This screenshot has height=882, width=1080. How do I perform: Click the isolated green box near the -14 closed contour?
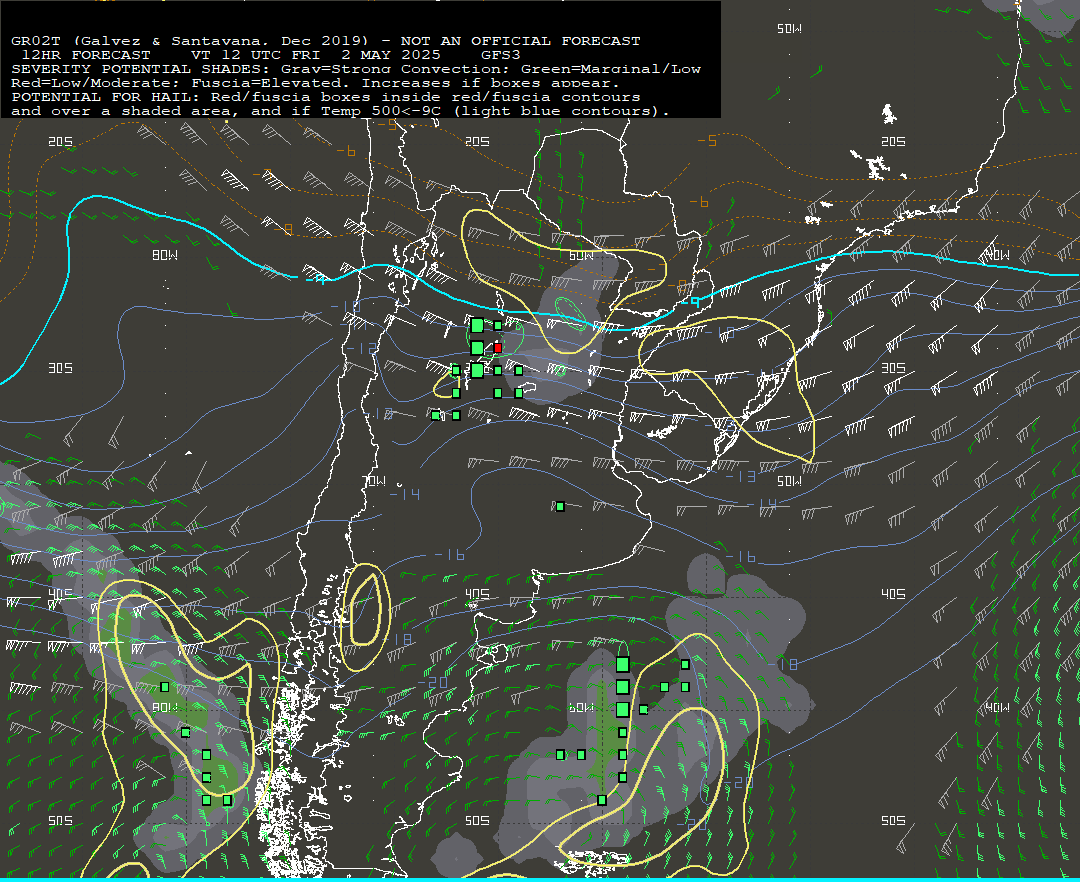click(561, 507)
